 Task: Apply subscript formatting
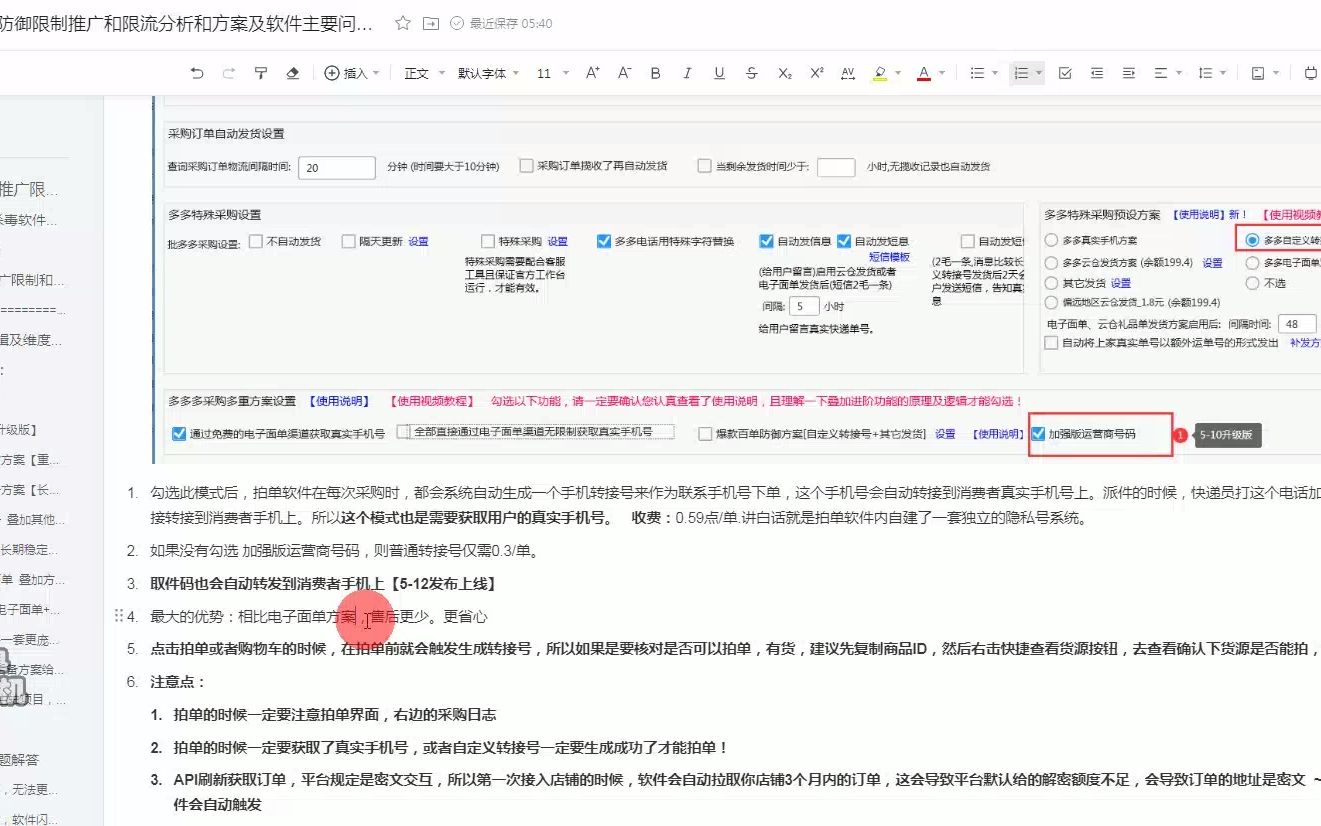[785, 73]
